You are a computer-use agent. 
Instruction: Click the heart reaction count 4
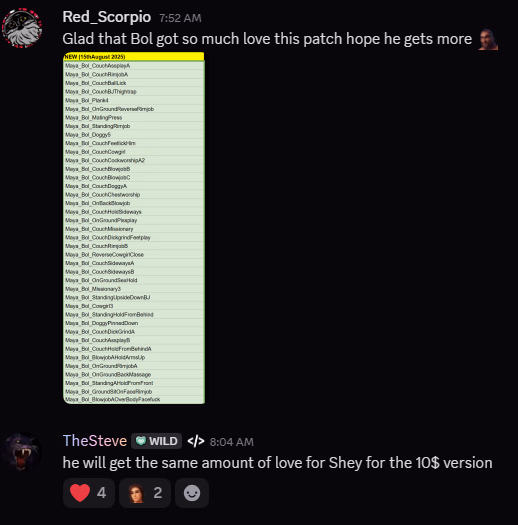point(101,493)
